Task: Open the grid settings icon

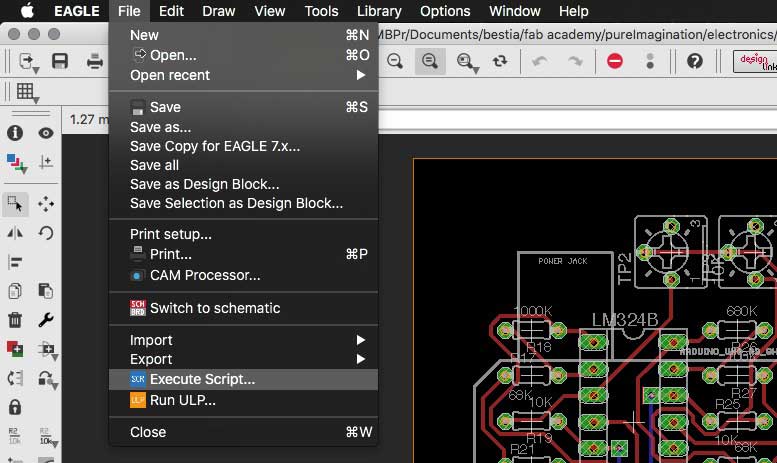Action: click(x=27, y=93)
